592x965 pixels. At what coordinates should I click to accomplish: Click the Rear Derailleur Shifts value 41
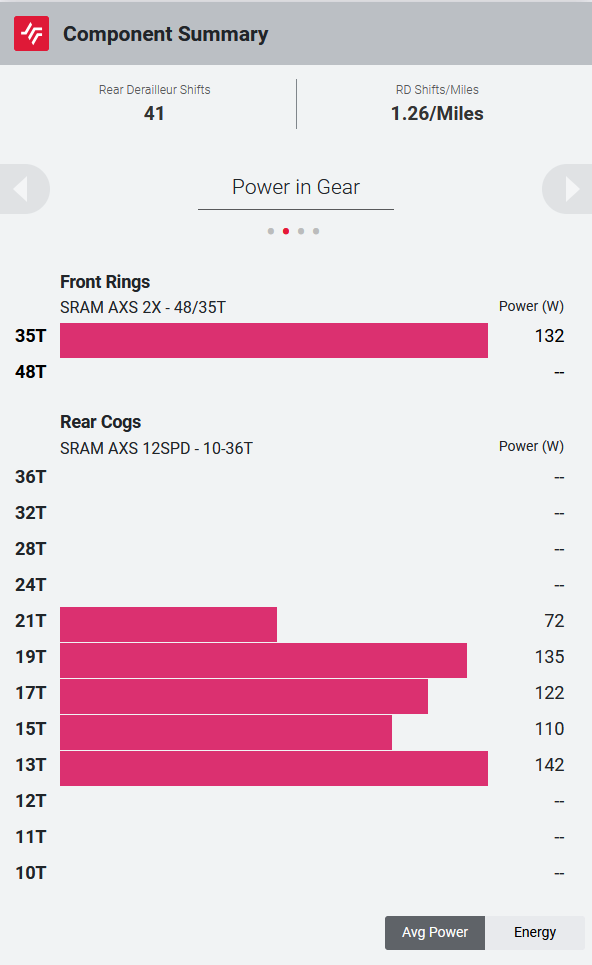(154, 113)
